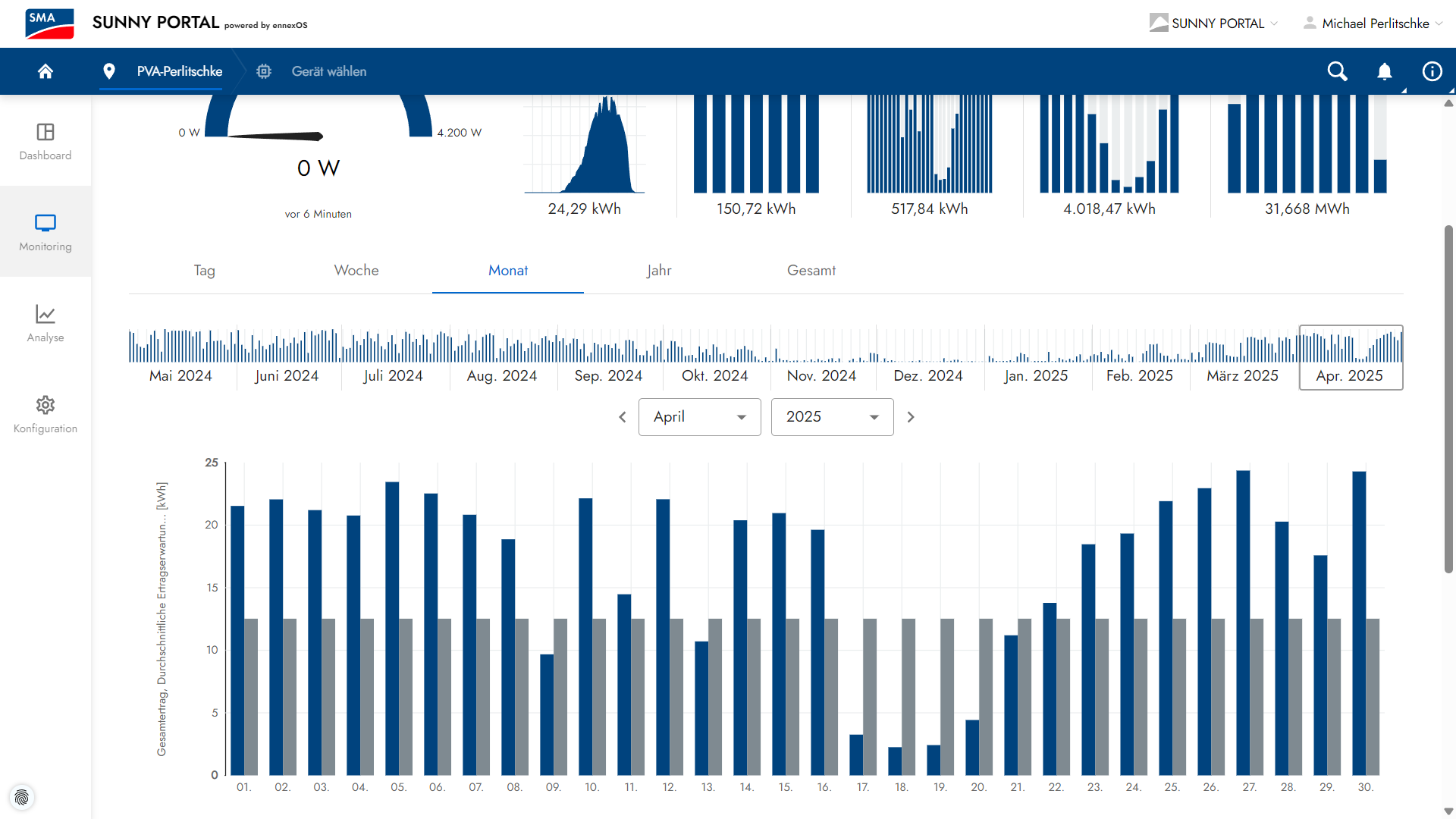Switch to the Tag tab
Viewport: 1456px width, 819px height.
coord(204,271)
